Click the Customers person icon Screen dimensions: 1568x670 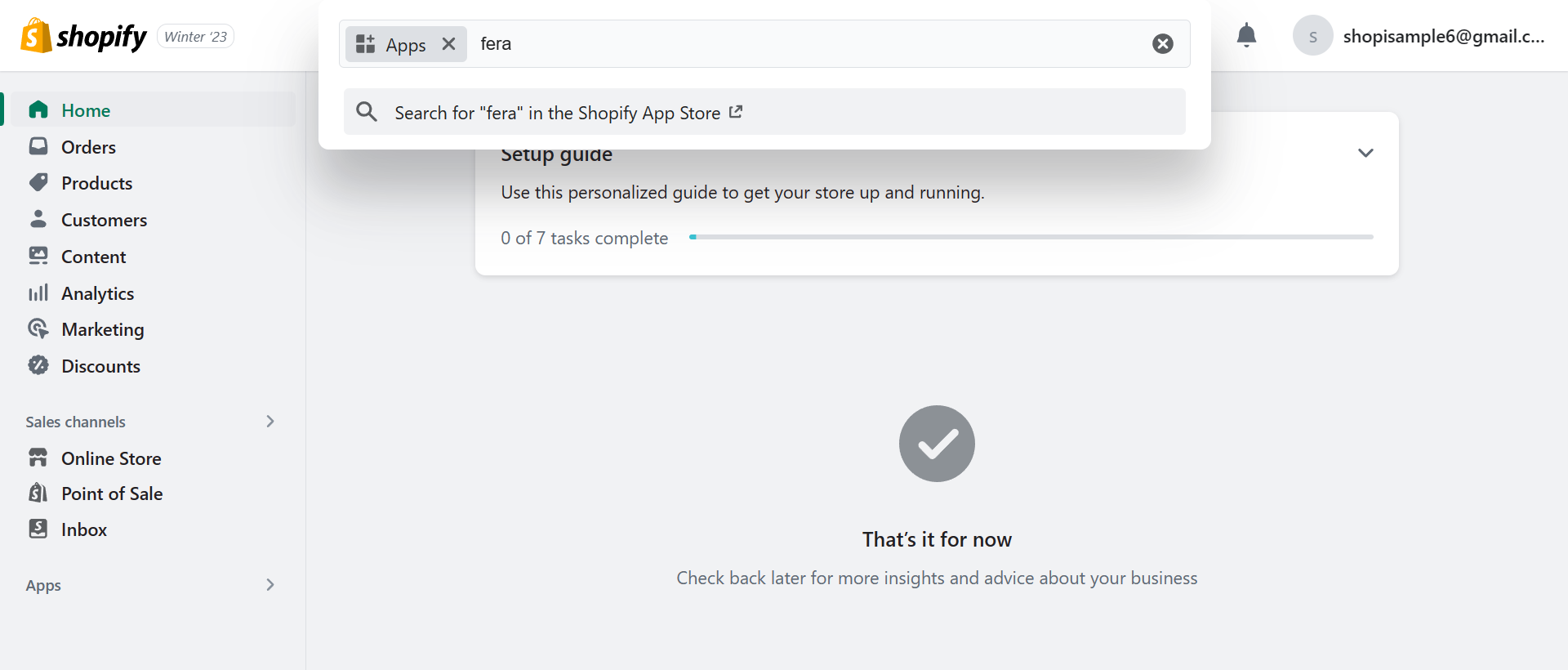pyautogui.click(x=38, y=219)
